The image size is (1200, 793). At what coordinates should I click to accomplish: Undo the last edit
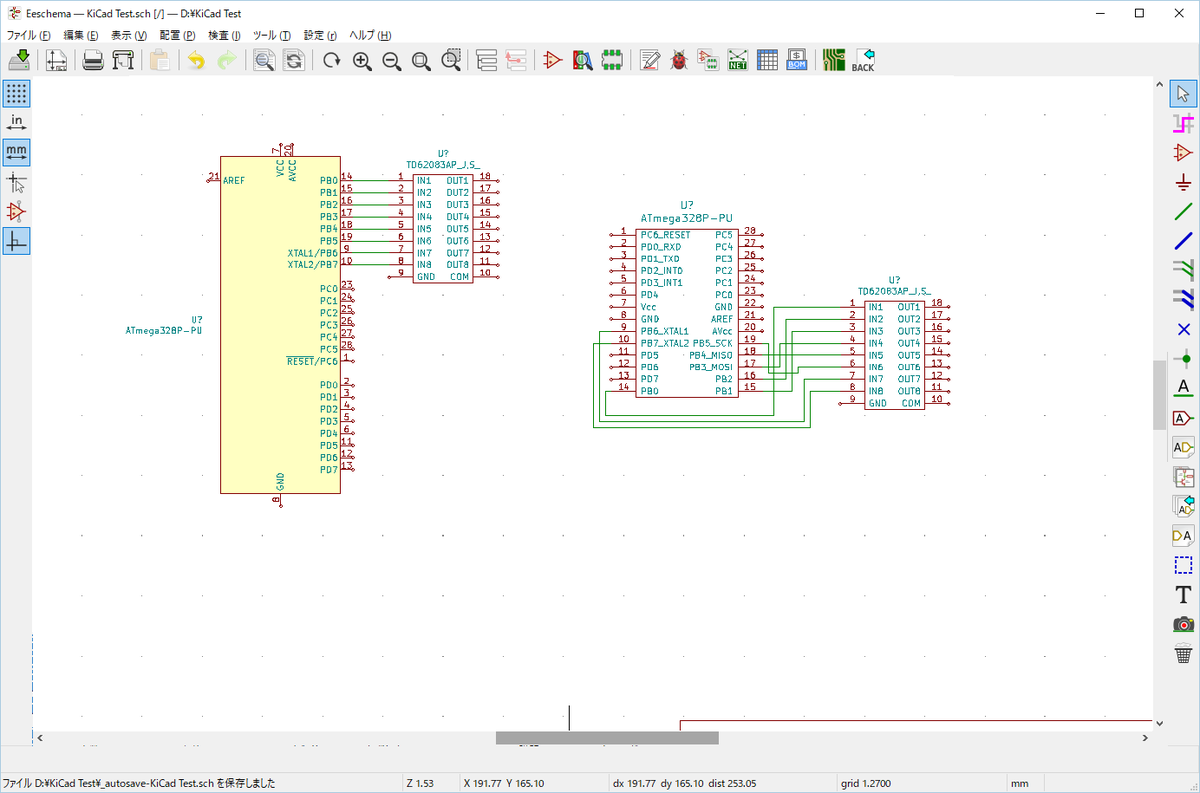click(x=196, y=61)
